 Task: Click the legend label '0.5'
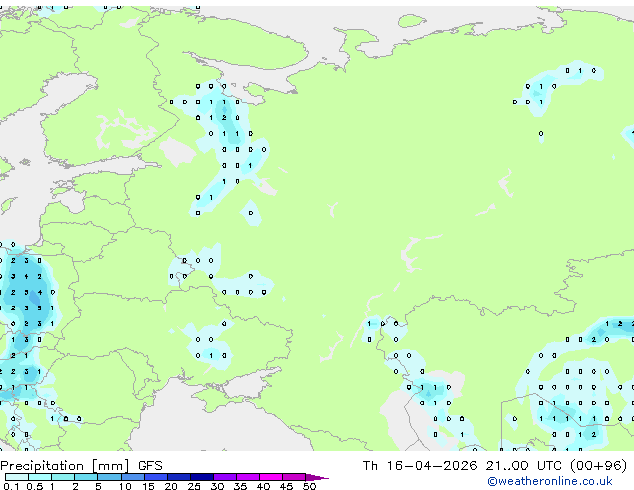pos(35,486)
